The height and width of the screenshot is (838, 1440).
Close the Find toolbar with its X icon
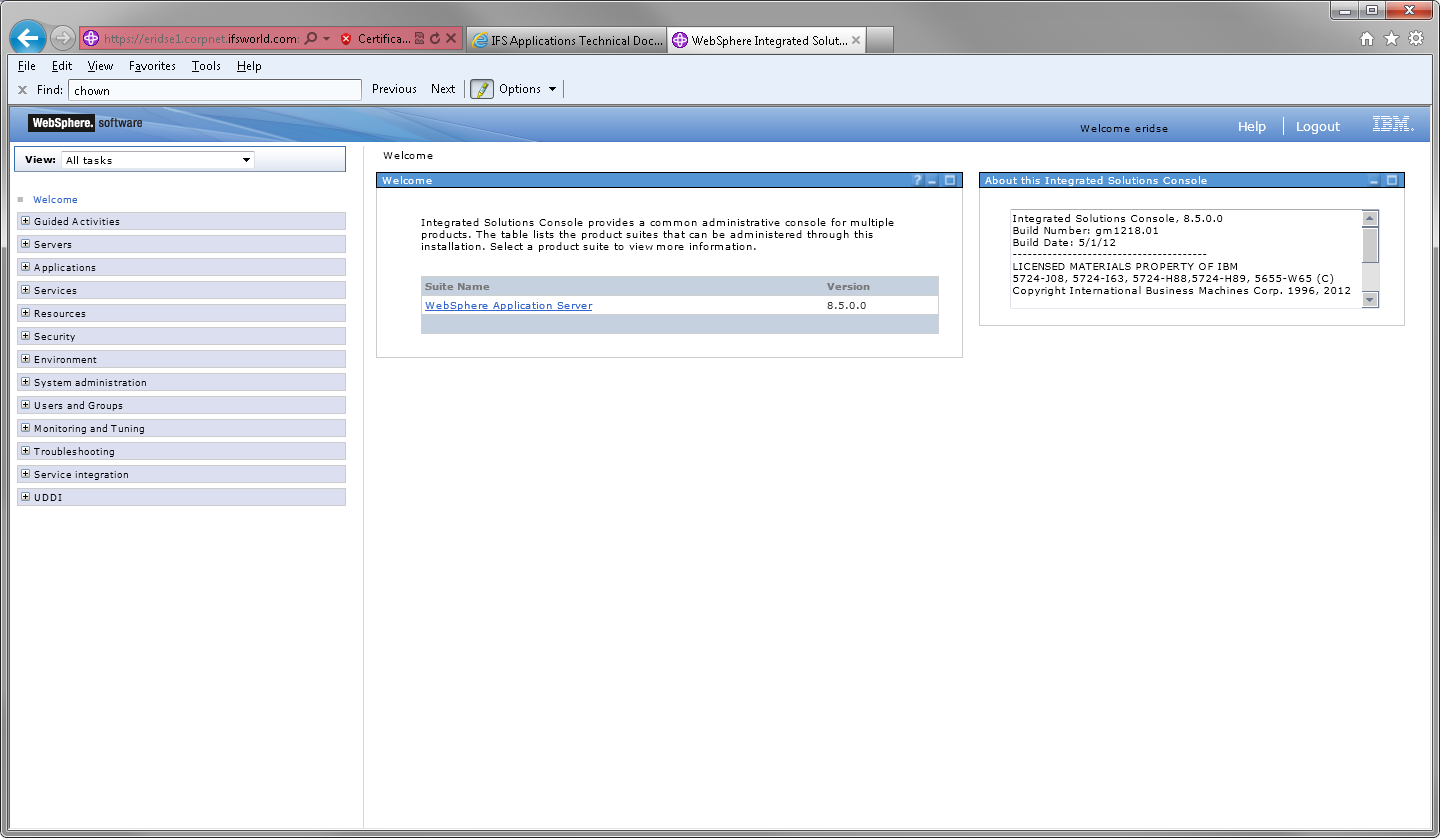(x=22, y=89)
